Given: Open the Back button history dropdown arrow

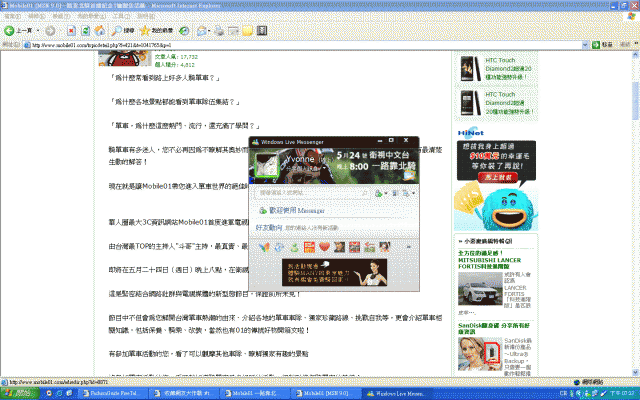Looking at the screenshot, I should (x=38, y=31).
